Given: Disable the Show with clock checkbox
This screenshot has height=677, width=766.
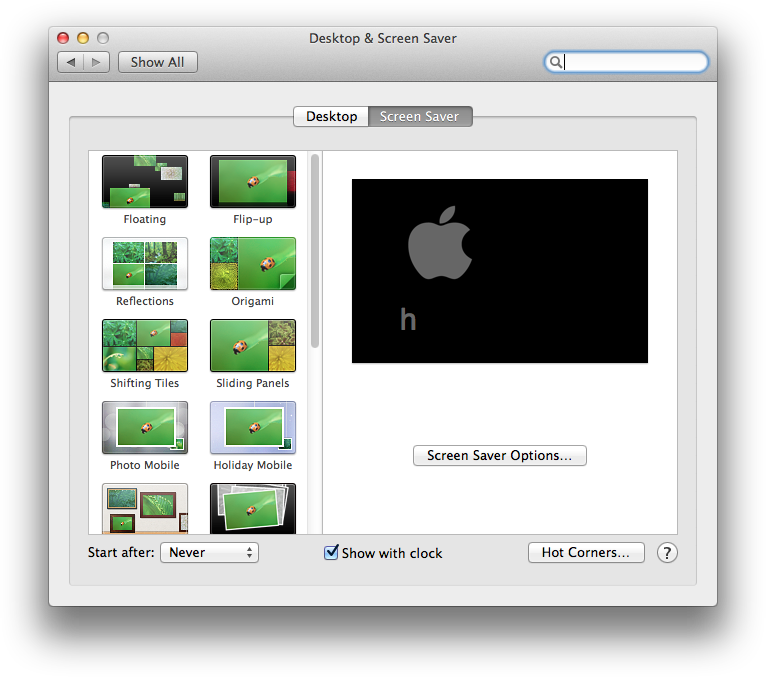Looking at the screenshot, I should (331, 553).
